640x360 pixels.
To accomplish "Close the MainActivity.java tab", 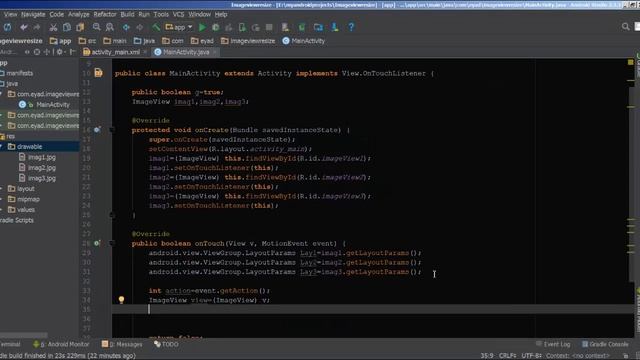I will (215, 52).
